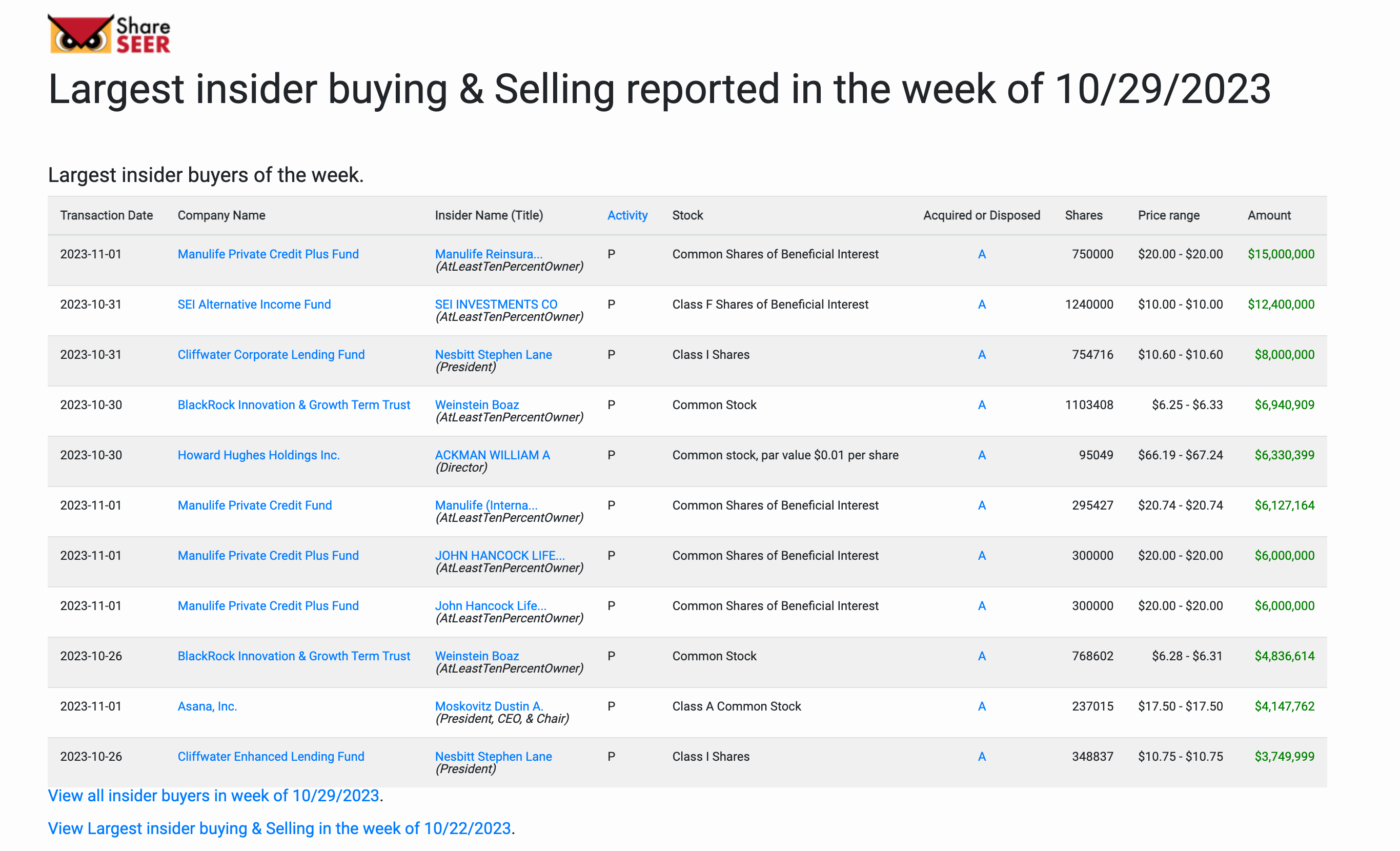Open Howard Hughes Holdings Inc. link

tap(258, 455)
